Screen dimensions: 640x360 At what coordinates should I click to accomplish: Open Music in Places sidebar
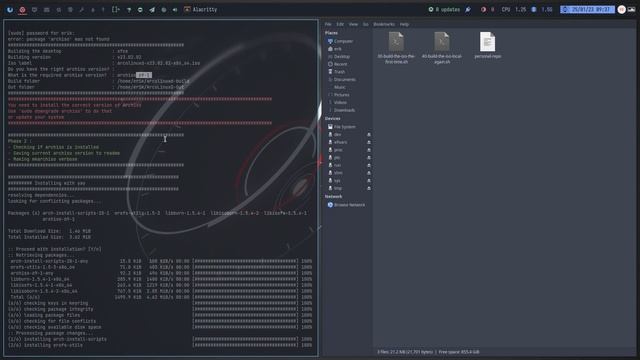tap(340, 87)
